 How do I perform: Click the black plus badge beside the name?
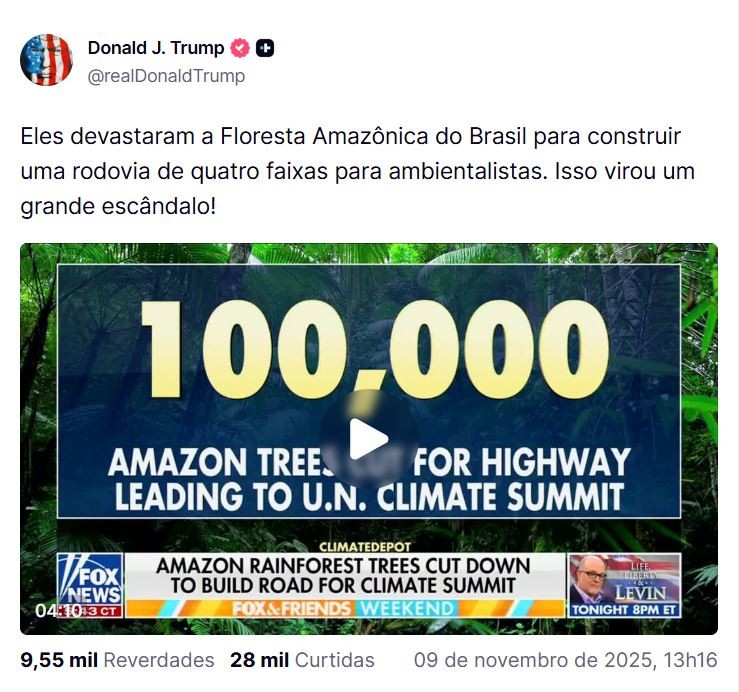pyautogui.click(x=265, y=48)
